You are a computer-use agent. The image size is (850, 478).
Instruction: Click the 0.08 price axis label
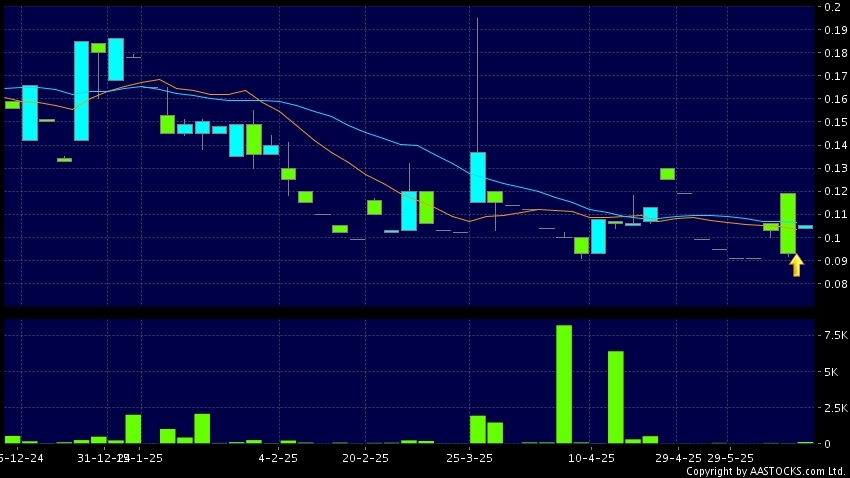pos(836,284)
